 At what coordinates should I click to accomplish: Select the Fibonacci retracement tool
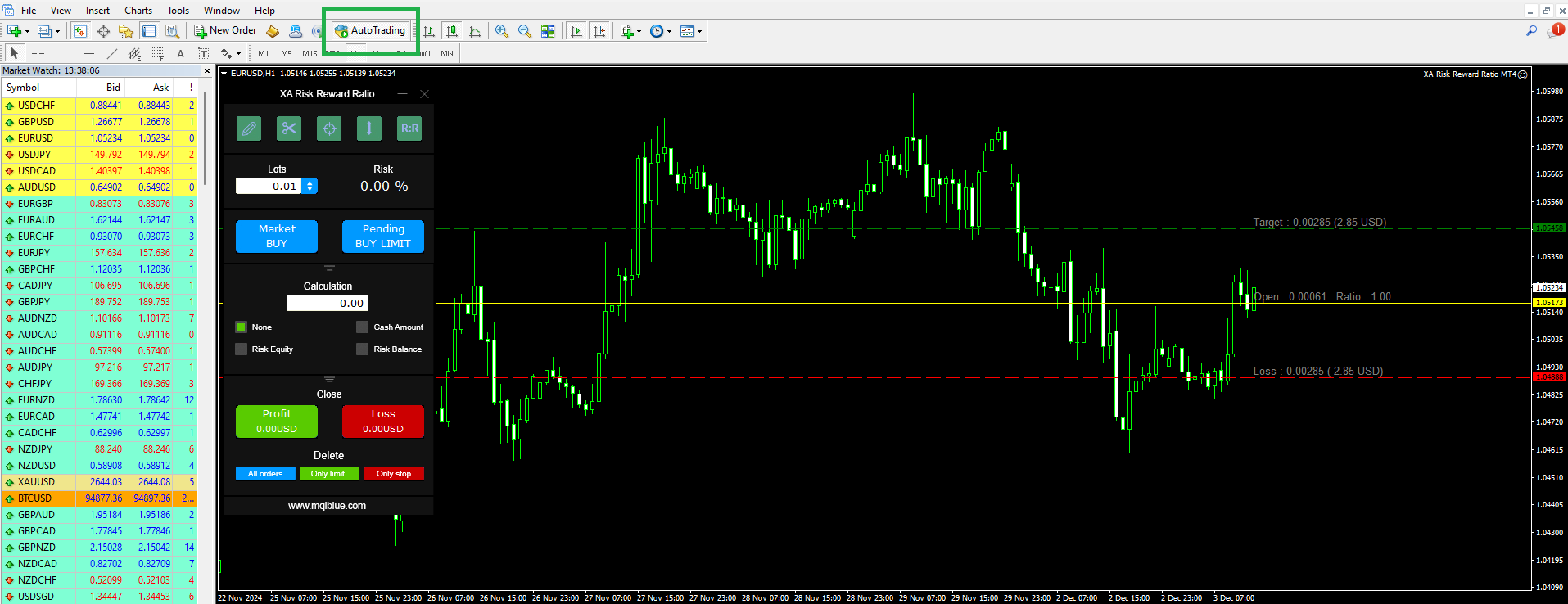point(158,53)
